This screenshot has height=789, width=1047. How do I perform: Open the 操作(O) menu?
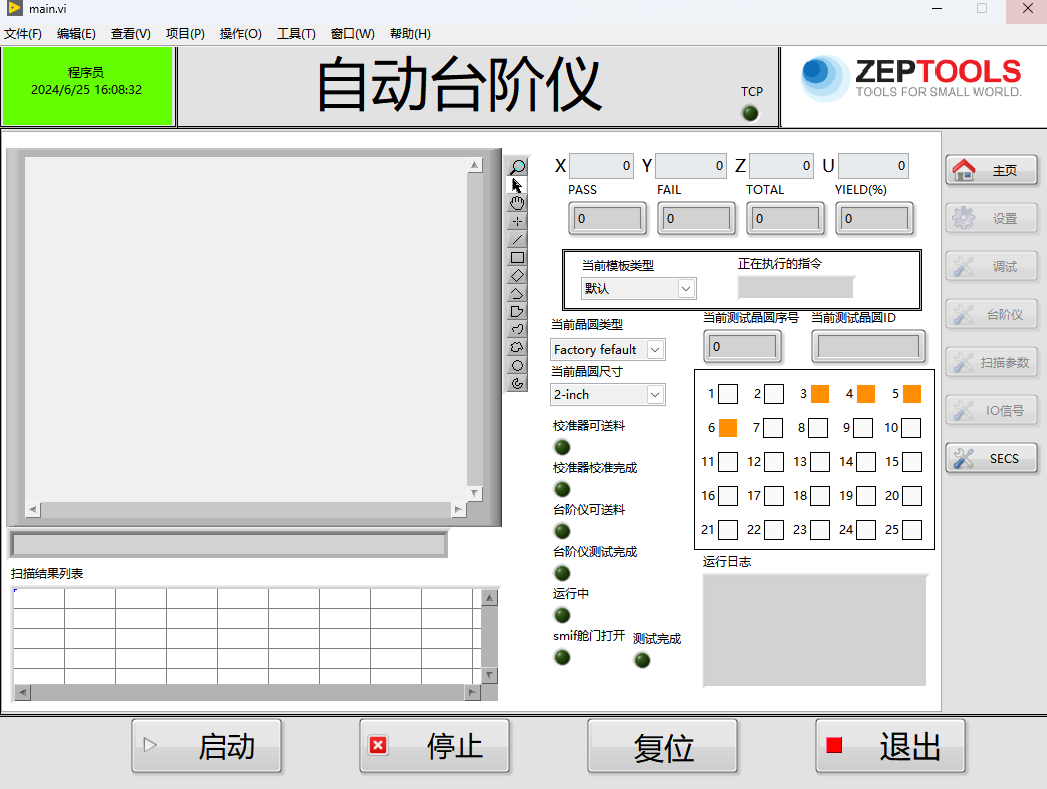tap(240, 33)
